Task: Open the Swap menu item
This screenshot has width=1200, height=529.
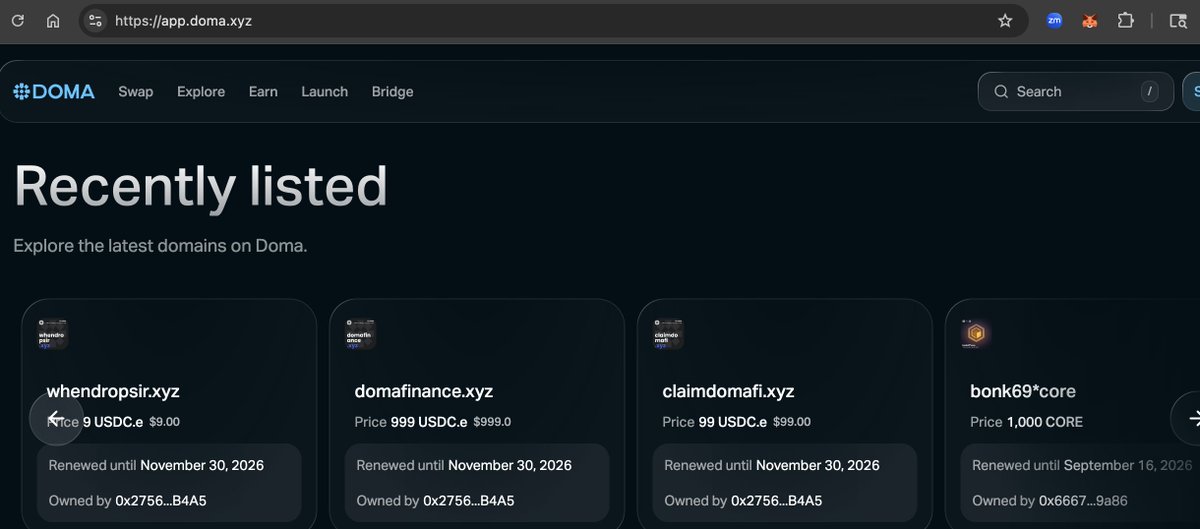Action: click(x=136, y=91)
